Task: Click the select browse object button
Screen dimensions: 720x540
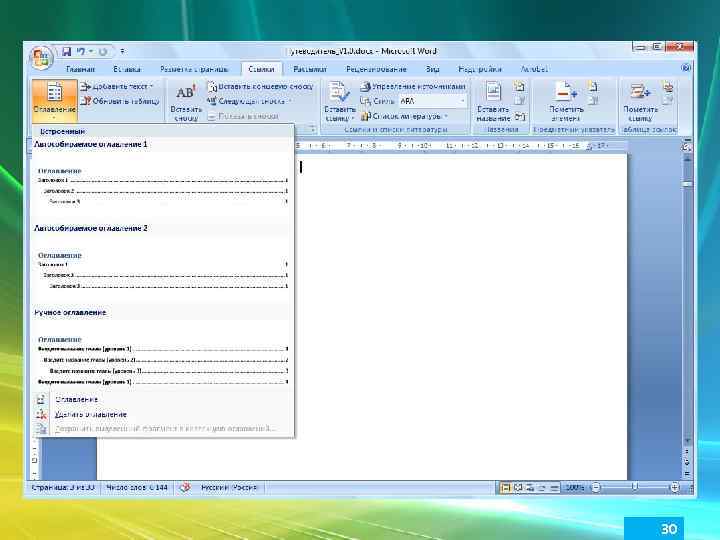Action: [x=687, y=462]
